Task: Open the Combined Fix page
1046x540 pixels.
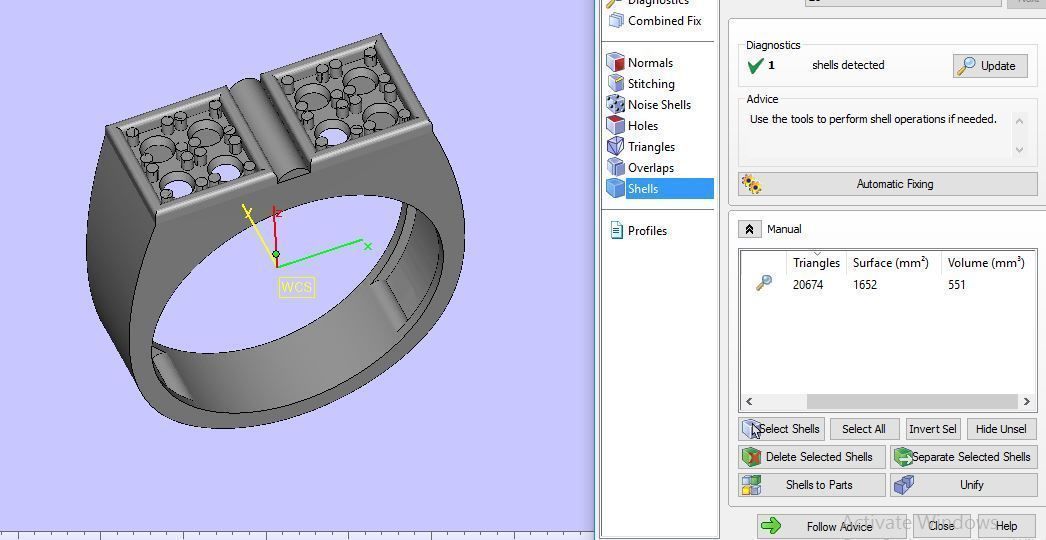Action: 664,21
